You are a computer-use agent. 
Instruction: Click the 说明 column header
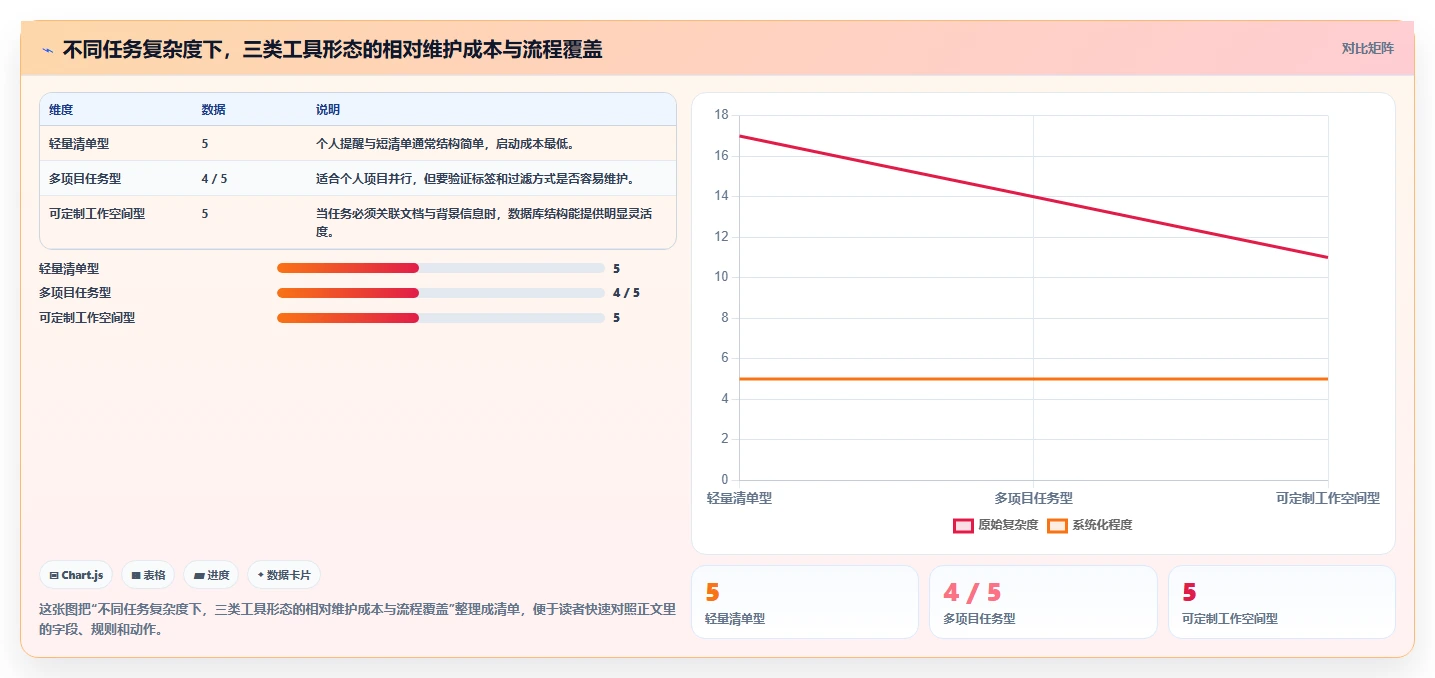coord(328,110)
